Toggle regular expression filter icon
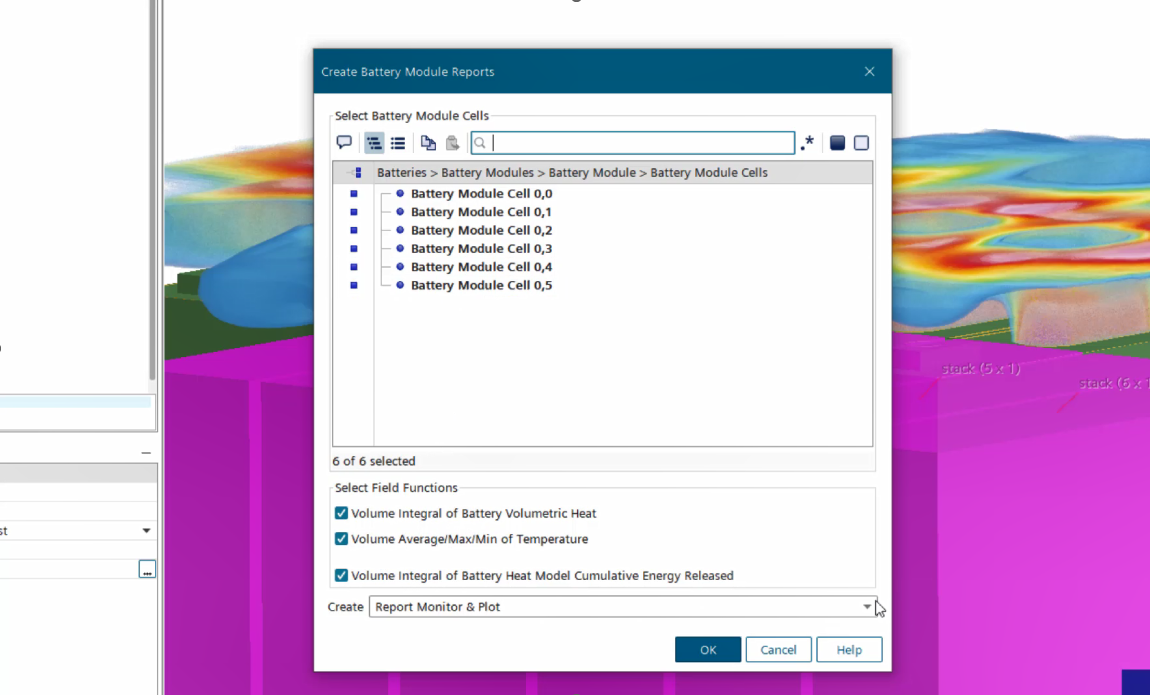Image resolution: width=1150 pixels, height=695 pixels. (807, 142)
